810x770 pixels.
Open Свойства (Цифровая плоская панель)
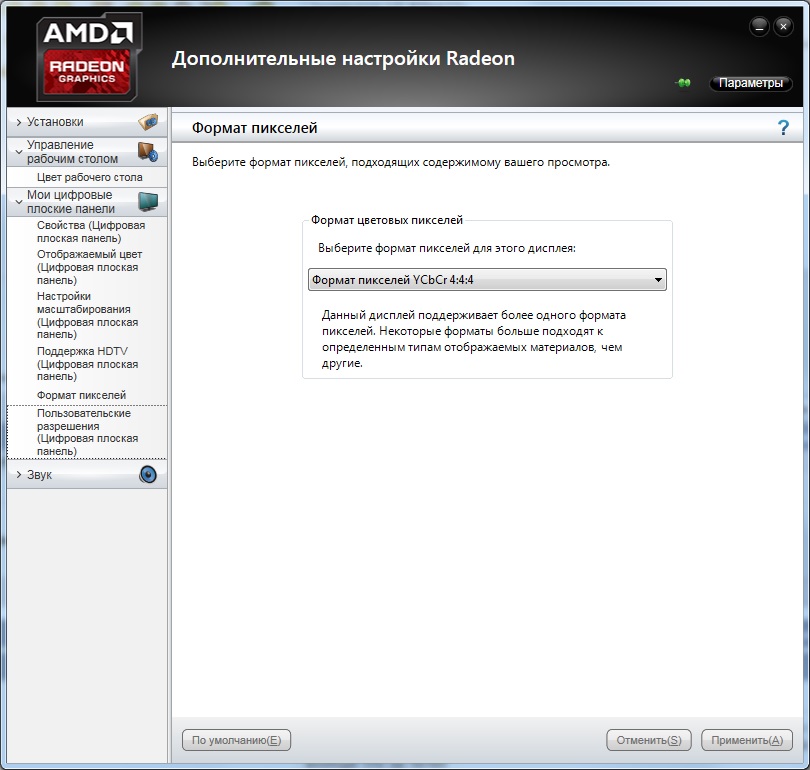pyautogui.click(x=91, y=231)
